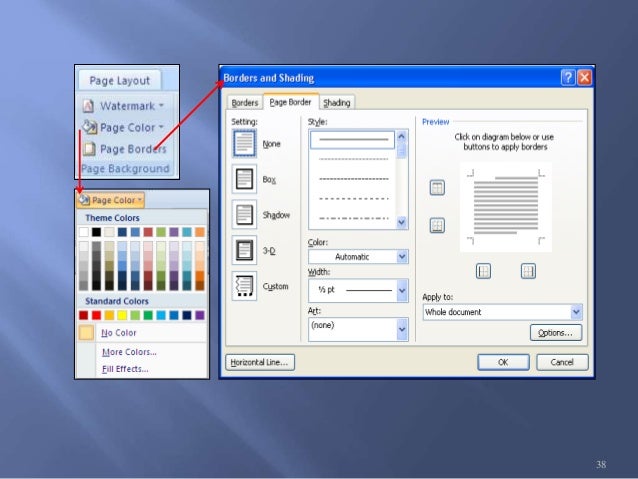Open the help button in Borders and Shading
Image resolution: width=638 pixels, height=479 pixels.
pyautogui.click(x=568, y=77)
